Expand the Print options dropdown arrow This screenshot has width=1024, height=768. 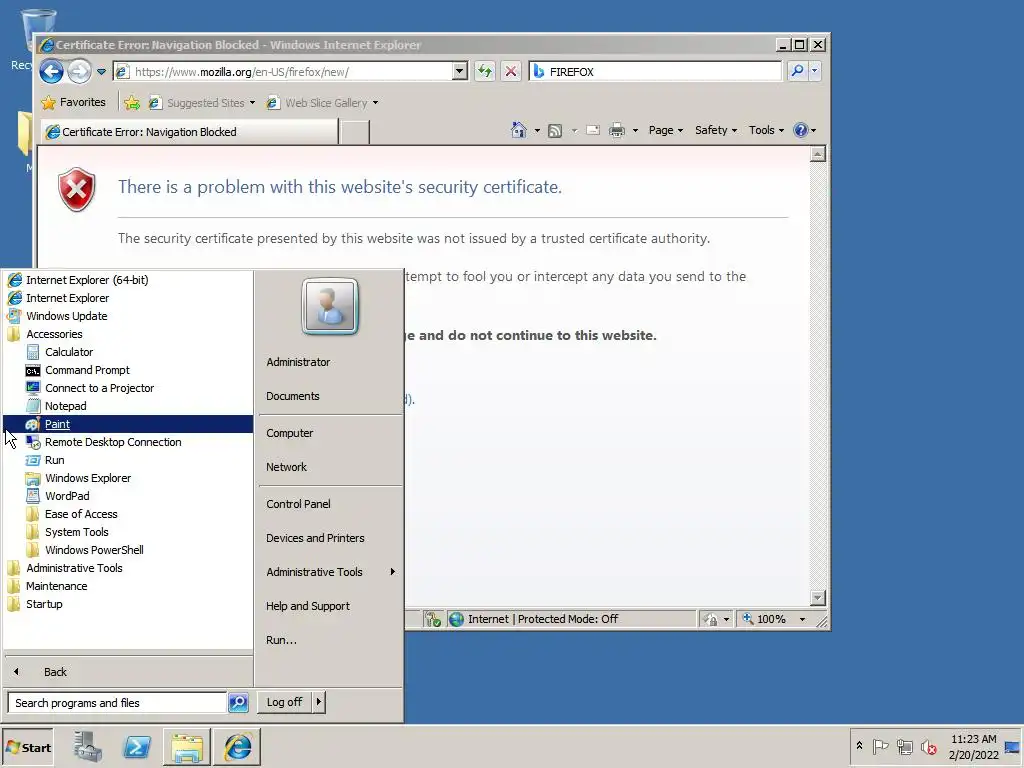coord(635,131)
